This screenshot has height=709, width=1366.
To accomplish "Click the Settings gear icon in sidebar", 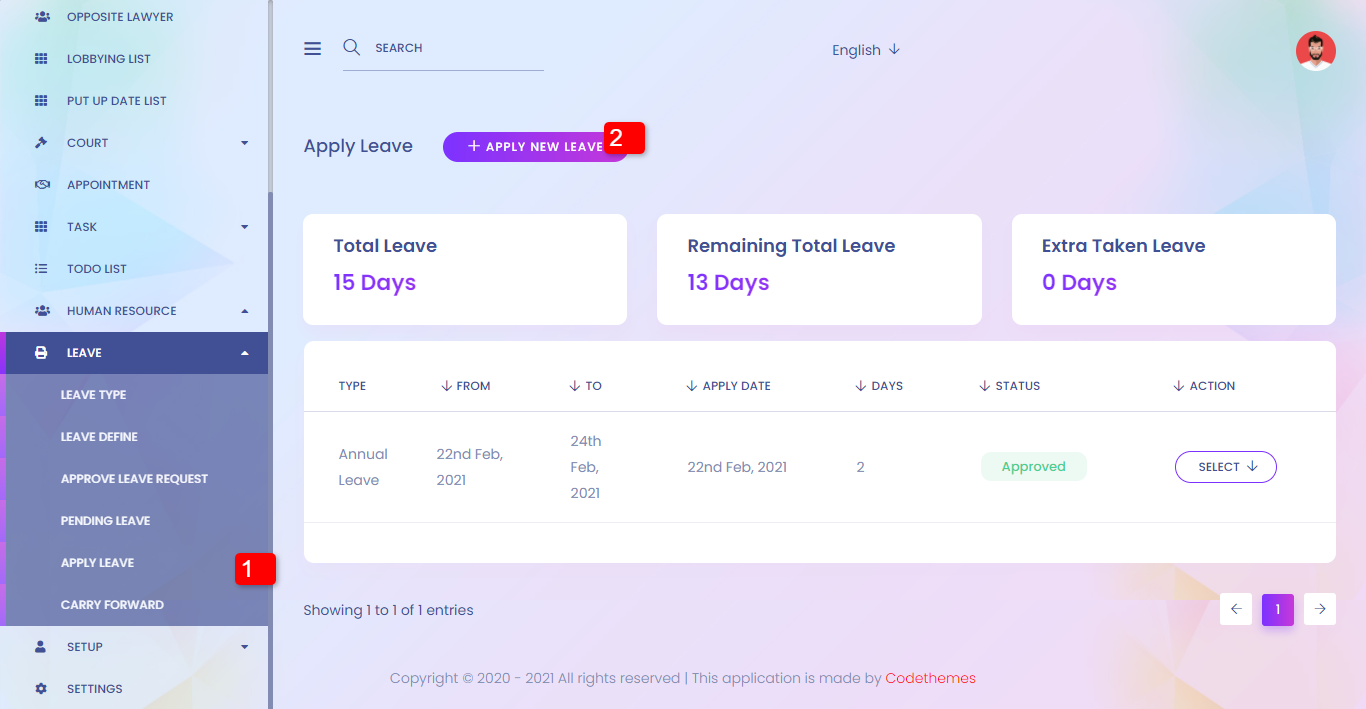I will [41, 689].
